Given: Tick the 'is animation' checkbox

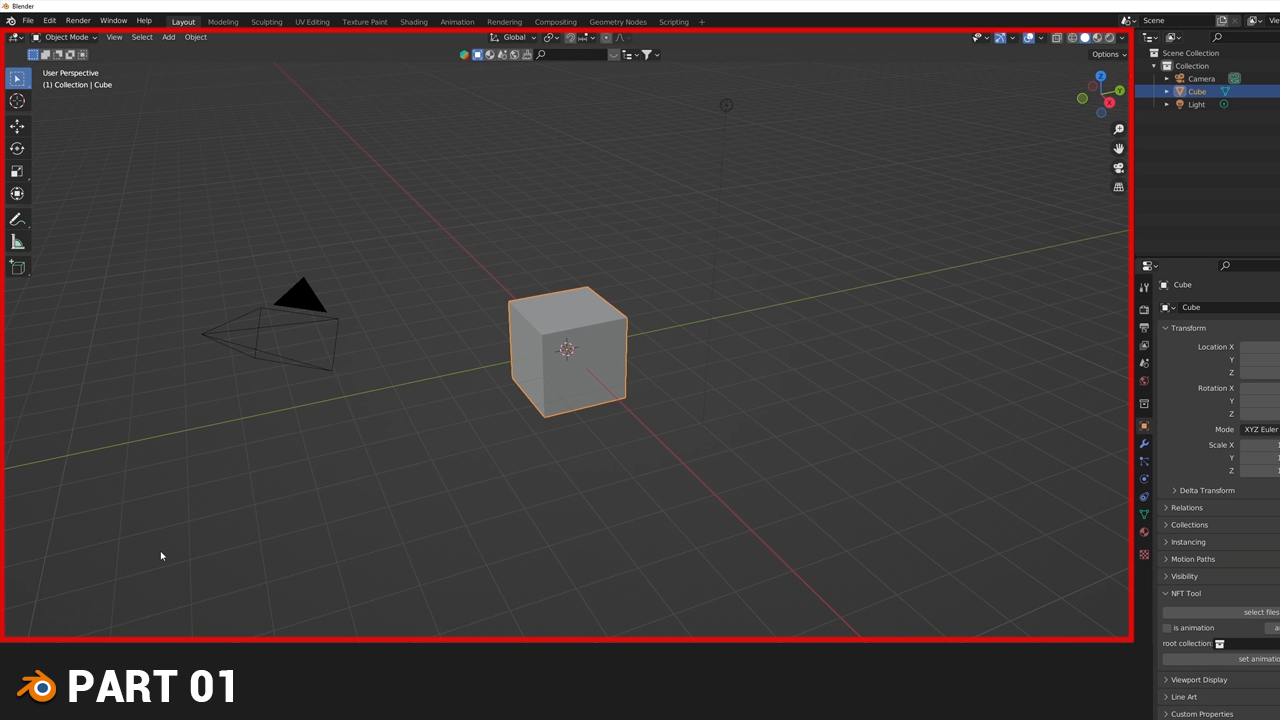Looking at the screenshot, I should tap(1167, 628).
